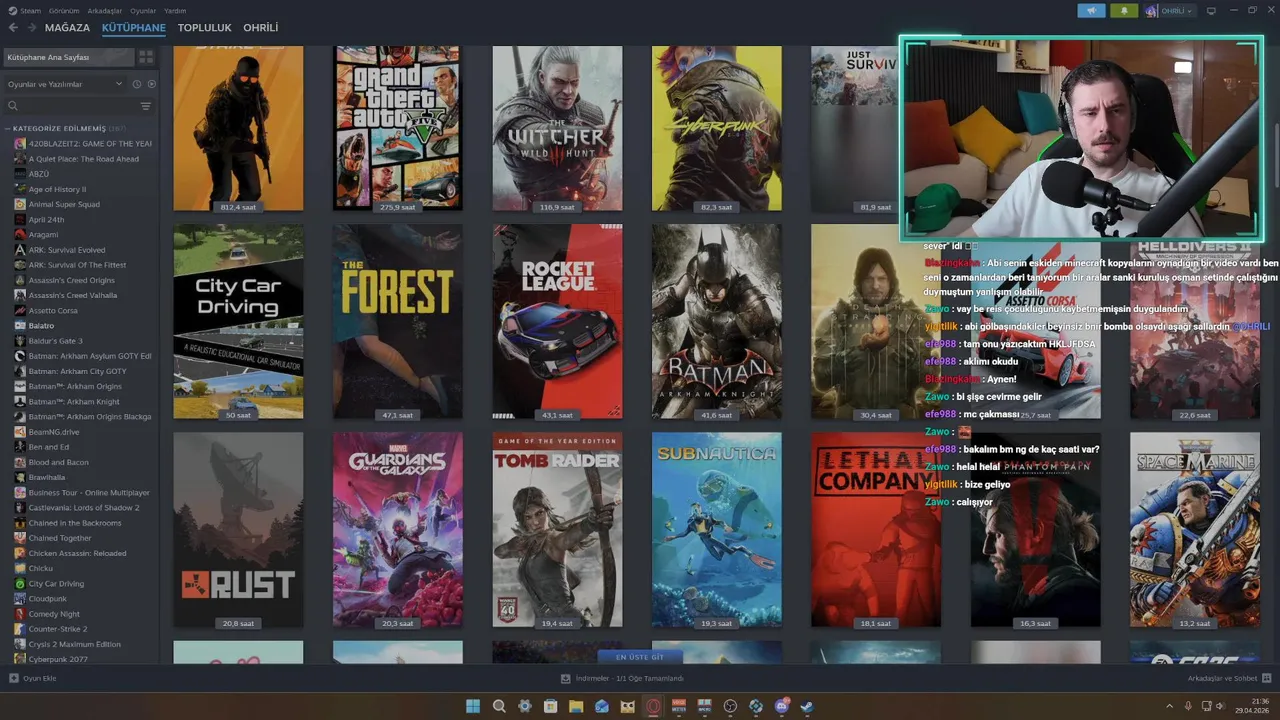1280x720 pixels.
Task: Open The Witcher Wild Hunt cover
Action: [557, 128]
